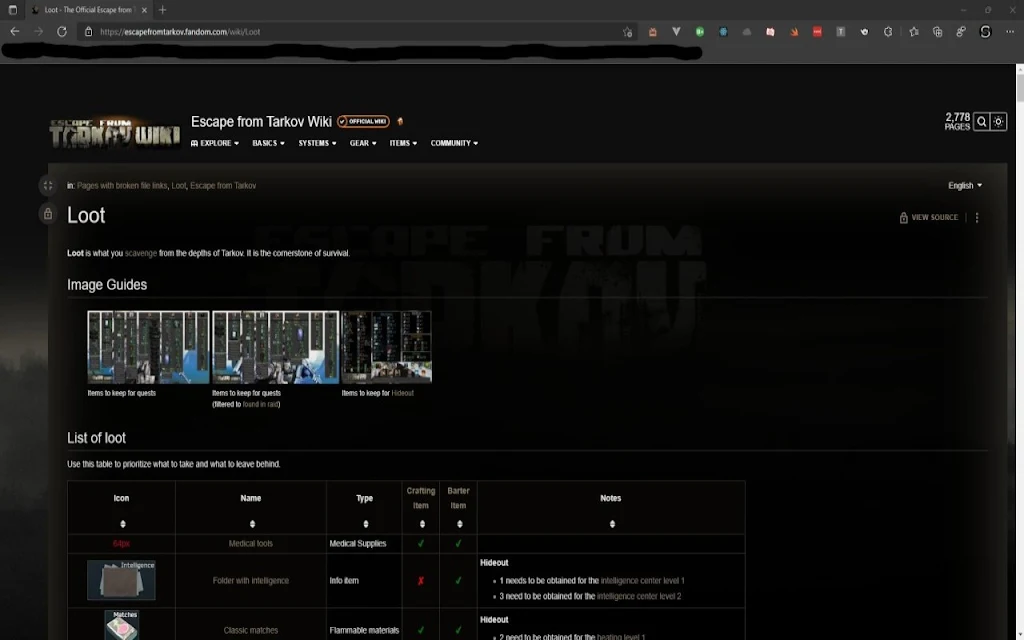Open the gray T extension icon
The image size is (1024, 640).
tap(840, 31)
